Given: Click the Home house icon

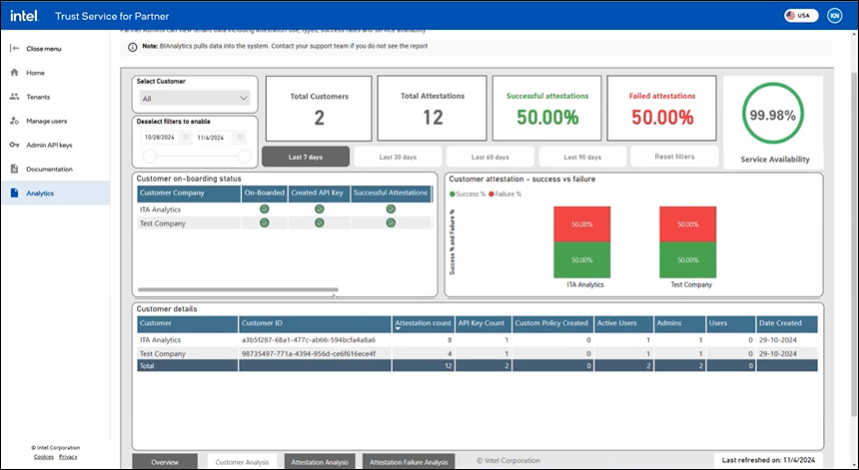Looking at the screenshot, I should pos(15,72).
